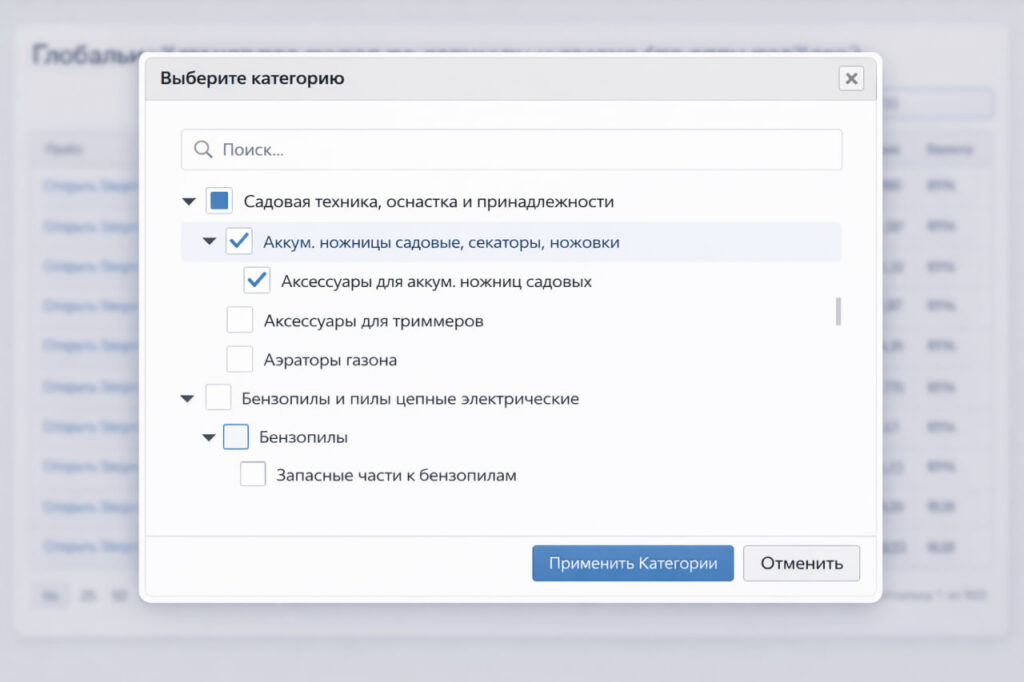Uncheck Аксессуары для аккум. ножниц садовых
This screenshot has height=682, width=1024.
pos(257,281)
